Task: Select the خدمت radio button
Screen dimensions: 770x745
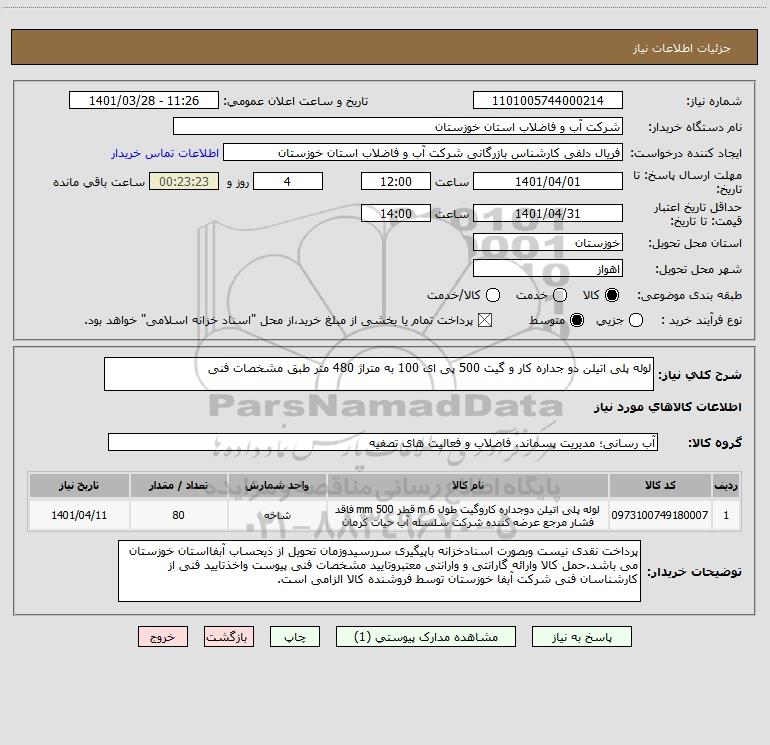Action: click(x=560, y=295)
